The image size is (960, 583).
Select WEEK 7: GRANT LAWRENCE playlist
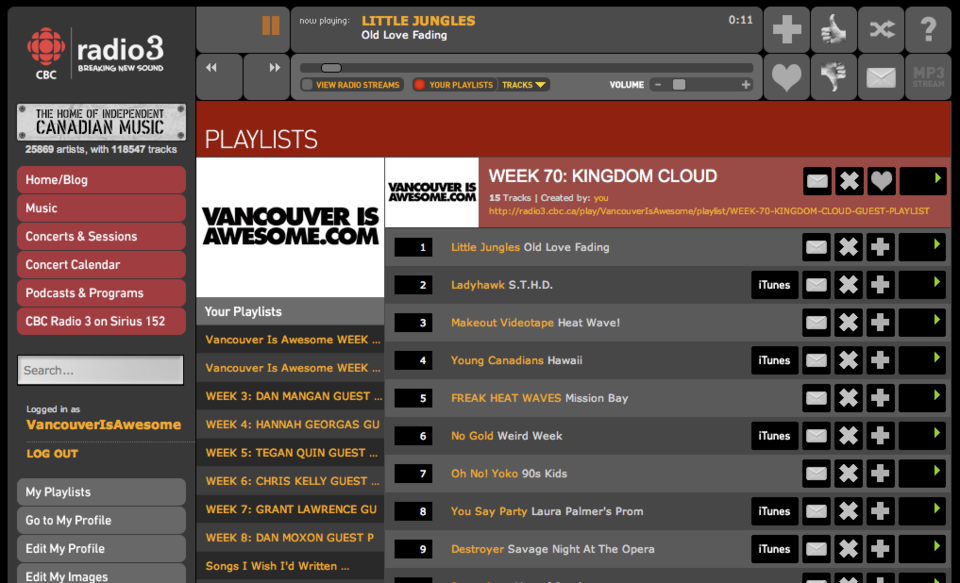(290, 509)
